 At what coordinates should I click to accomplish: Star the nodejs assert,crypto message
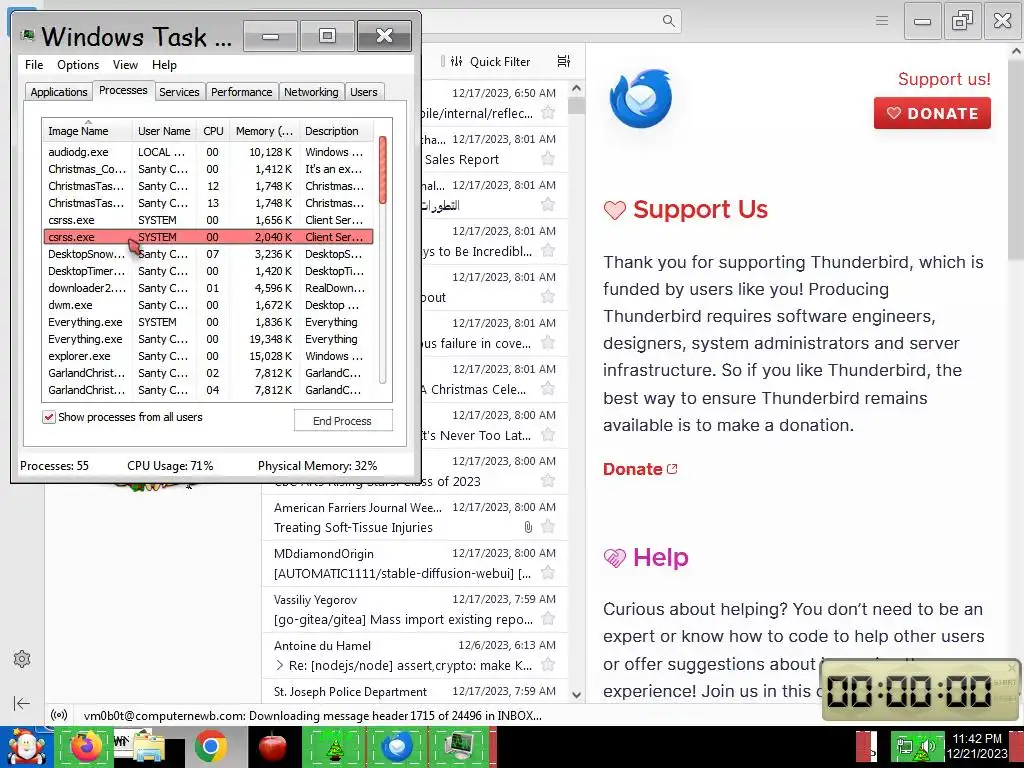548,665
